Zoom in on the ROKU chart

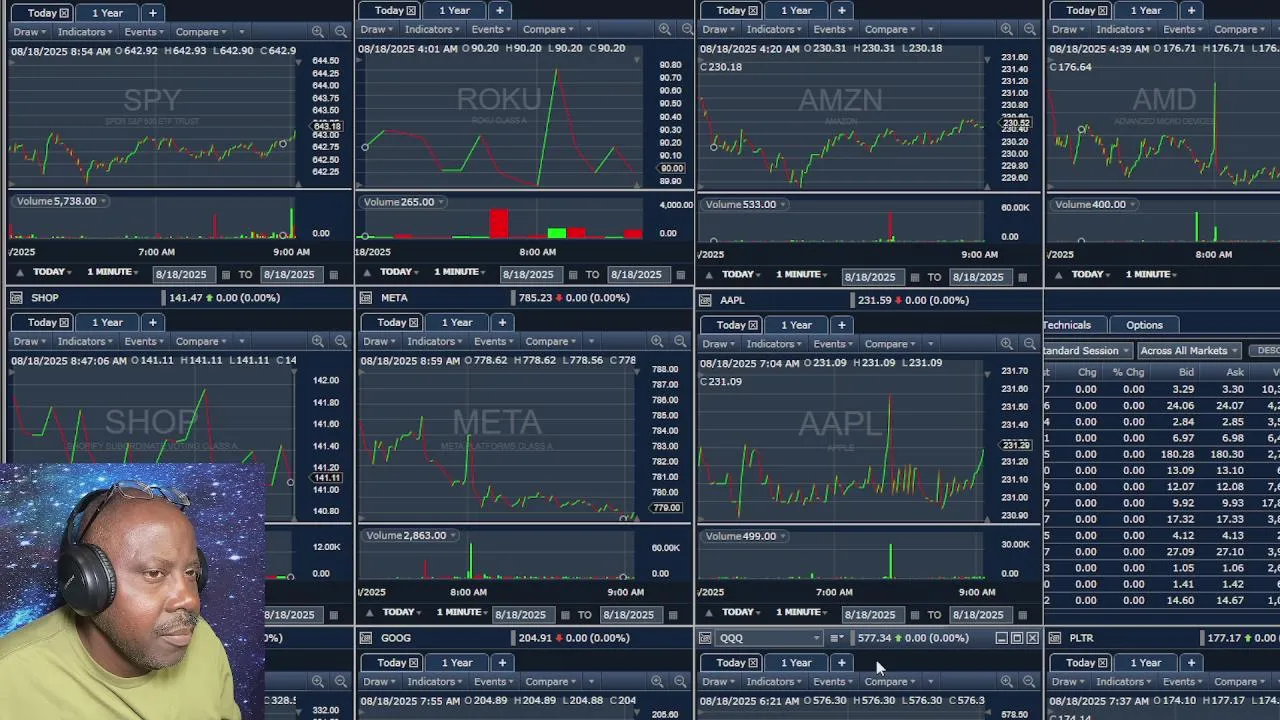pyautogui.click(x=665, y=29)
